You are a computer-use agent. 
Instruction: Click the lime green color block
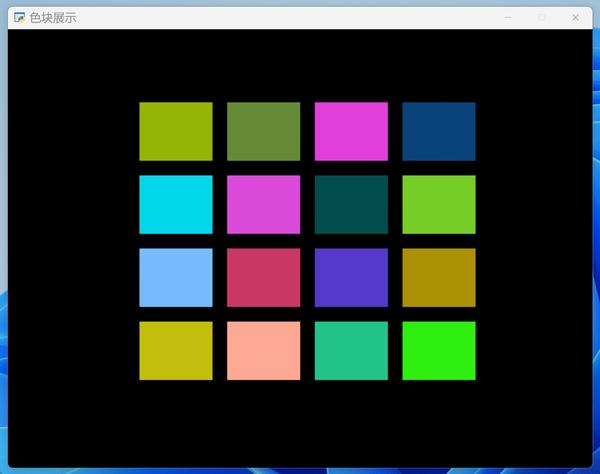pos(438,204)
